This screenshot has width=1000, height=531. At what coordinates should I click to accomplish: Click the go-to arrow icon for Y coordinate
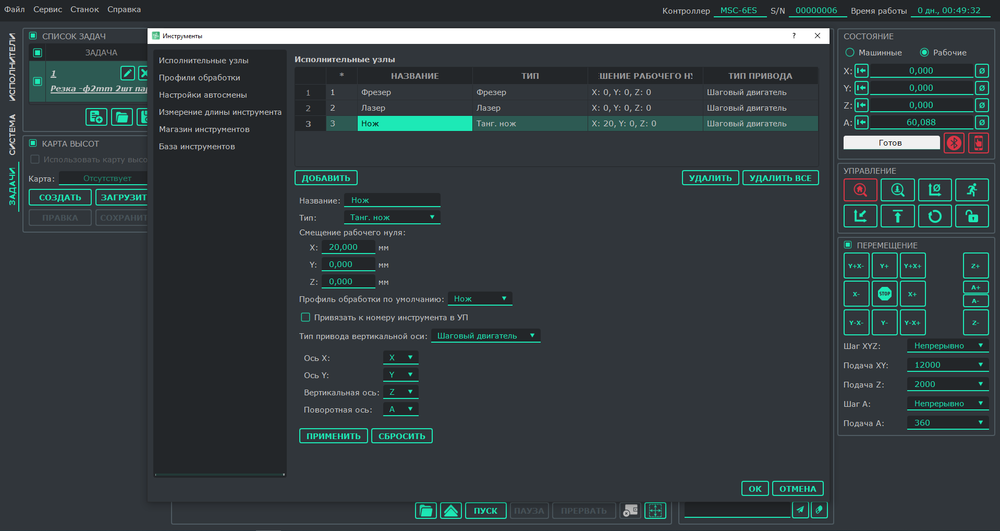tap(861, 88)
